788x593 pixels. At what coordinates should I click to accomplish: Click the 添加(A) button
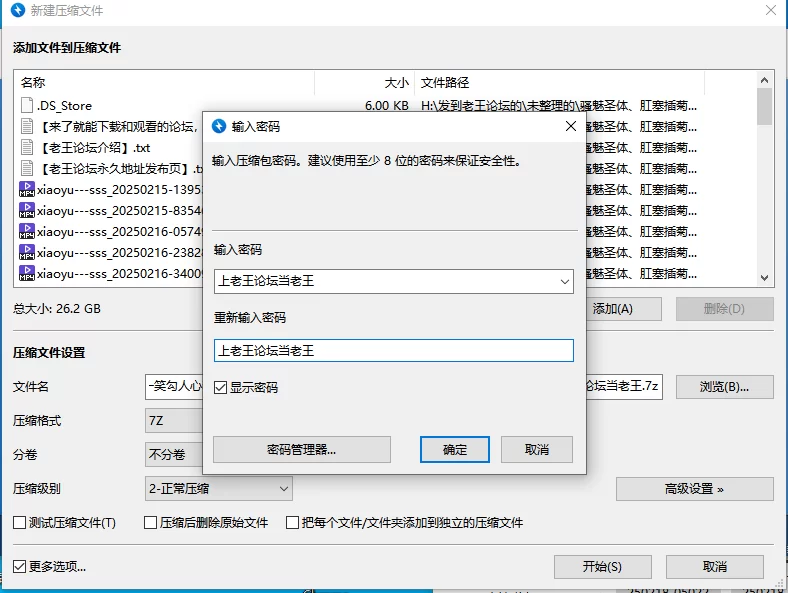point(624,309)
